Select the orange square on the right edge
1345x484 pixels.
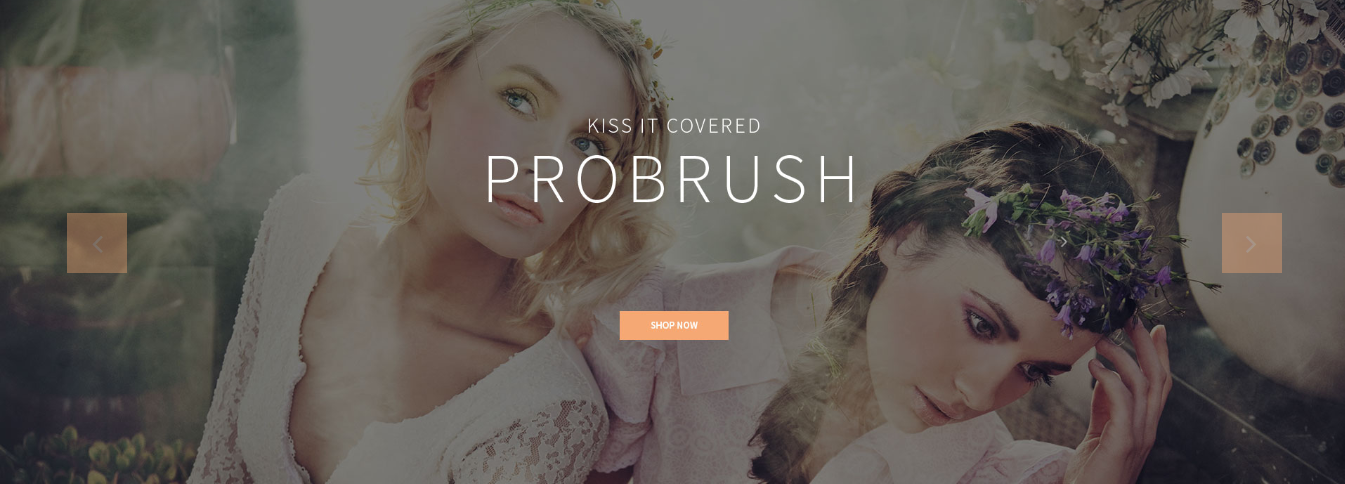[1251, 243]
